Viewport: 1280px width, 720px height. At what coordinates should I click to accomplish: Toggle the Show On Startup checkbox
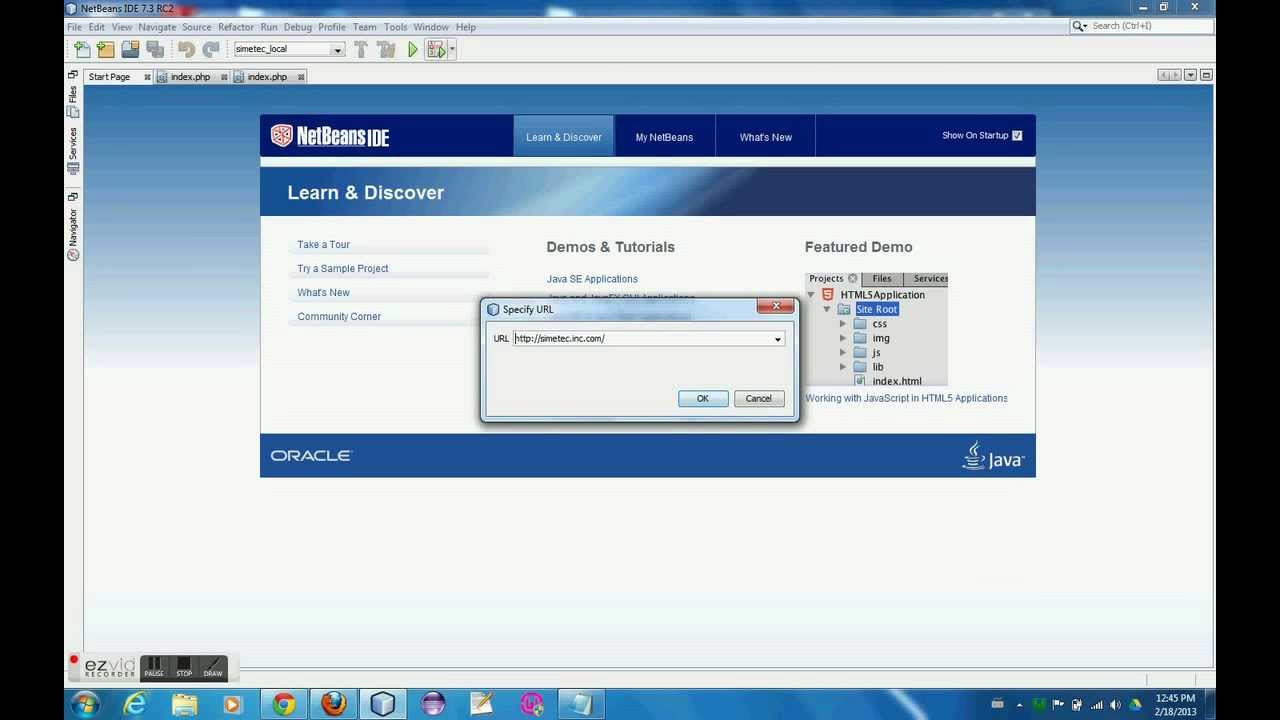(x=1017, y=136)
